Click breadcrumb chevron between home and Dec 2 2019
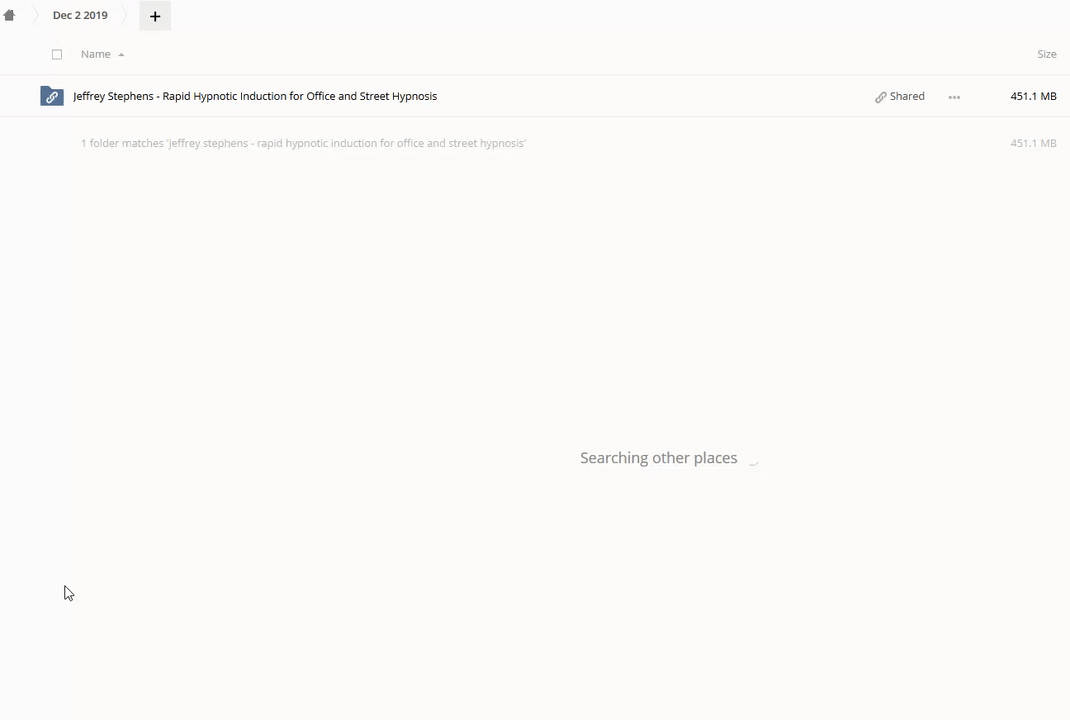Image resolution: width=1070 pixels, height=720 pixels. 35,15
